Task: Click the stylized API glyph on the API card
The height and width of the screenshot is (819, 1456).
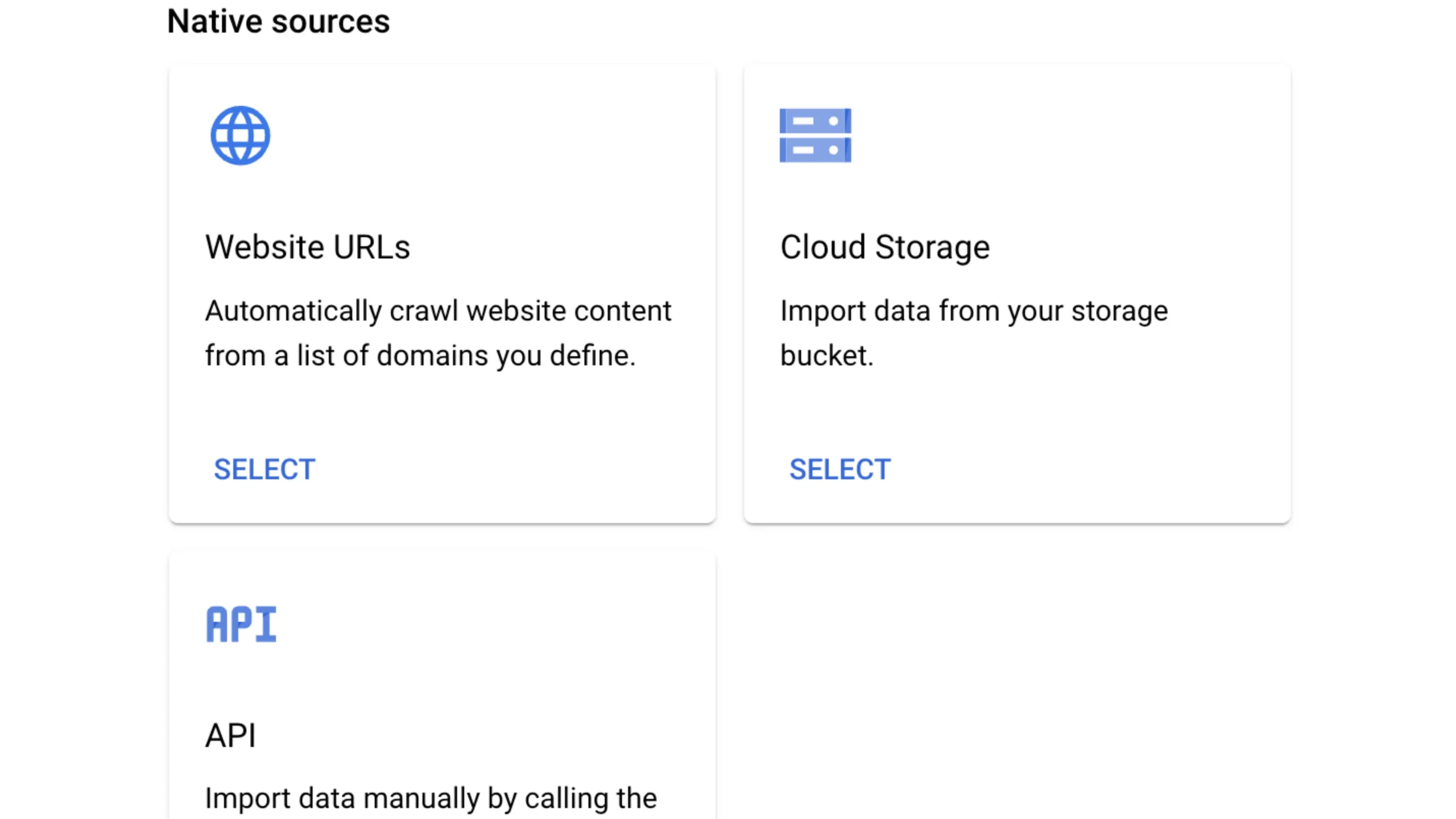Action: click(241, 624)
